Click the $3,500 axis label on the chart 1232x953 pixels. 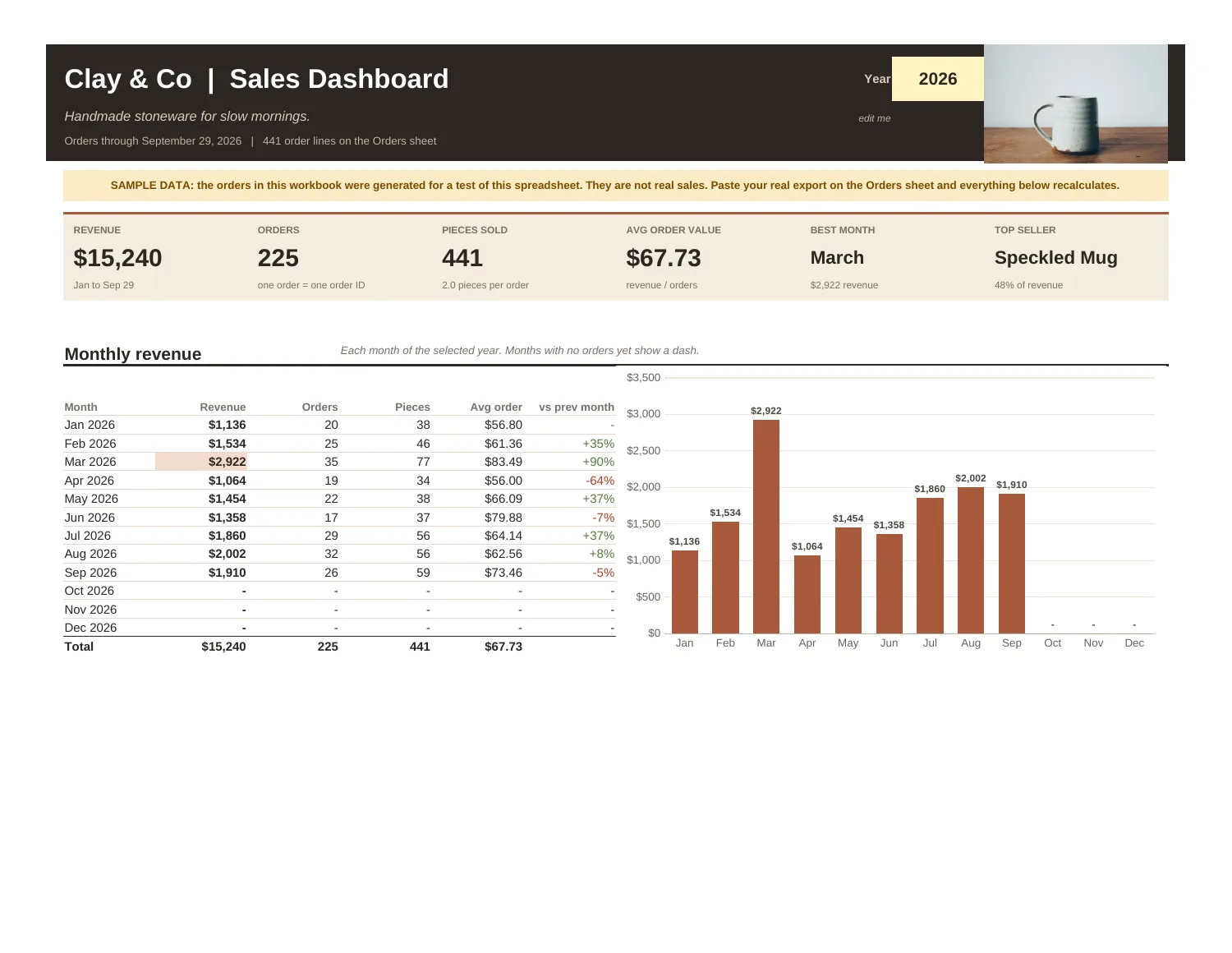click(x=643, y=378)
